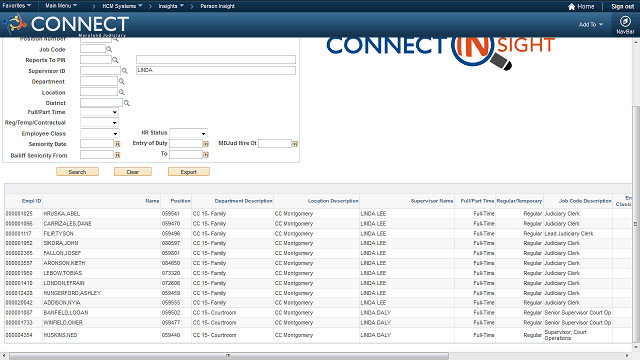Image resolution: width=640 pixels, height=360 pixels.
Task: Open HCM Systems breadcrumb menu
Action: click(122, 6)
